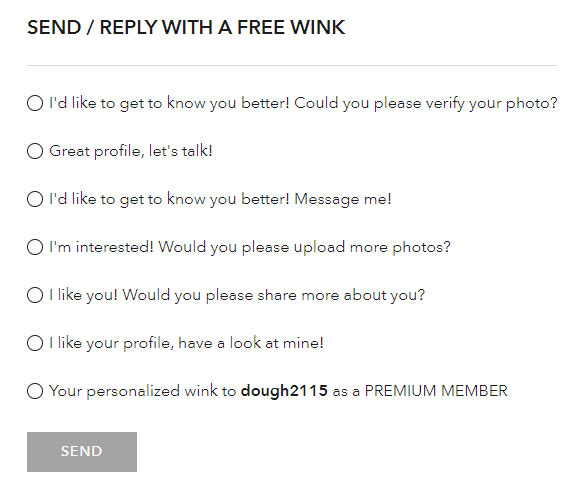575x490 pixels.
Task: Open the dough2115 username link
Action: (284, 391)
